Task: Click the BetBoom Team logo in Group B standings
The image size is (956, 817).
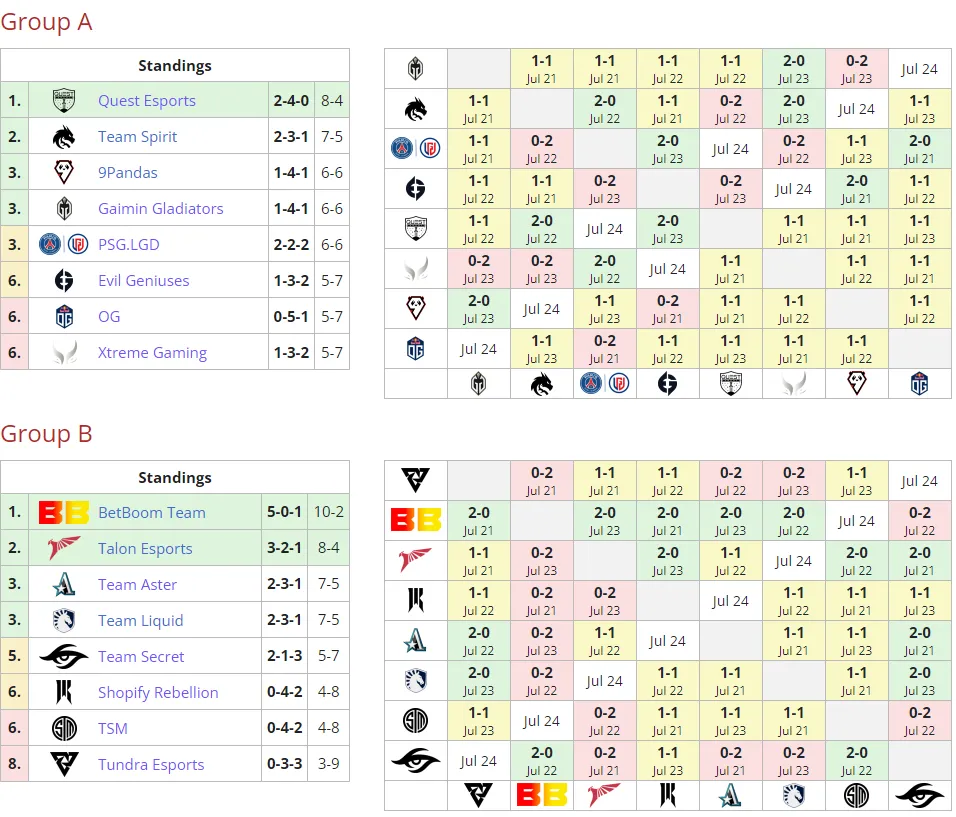Action: pos(64,513)
